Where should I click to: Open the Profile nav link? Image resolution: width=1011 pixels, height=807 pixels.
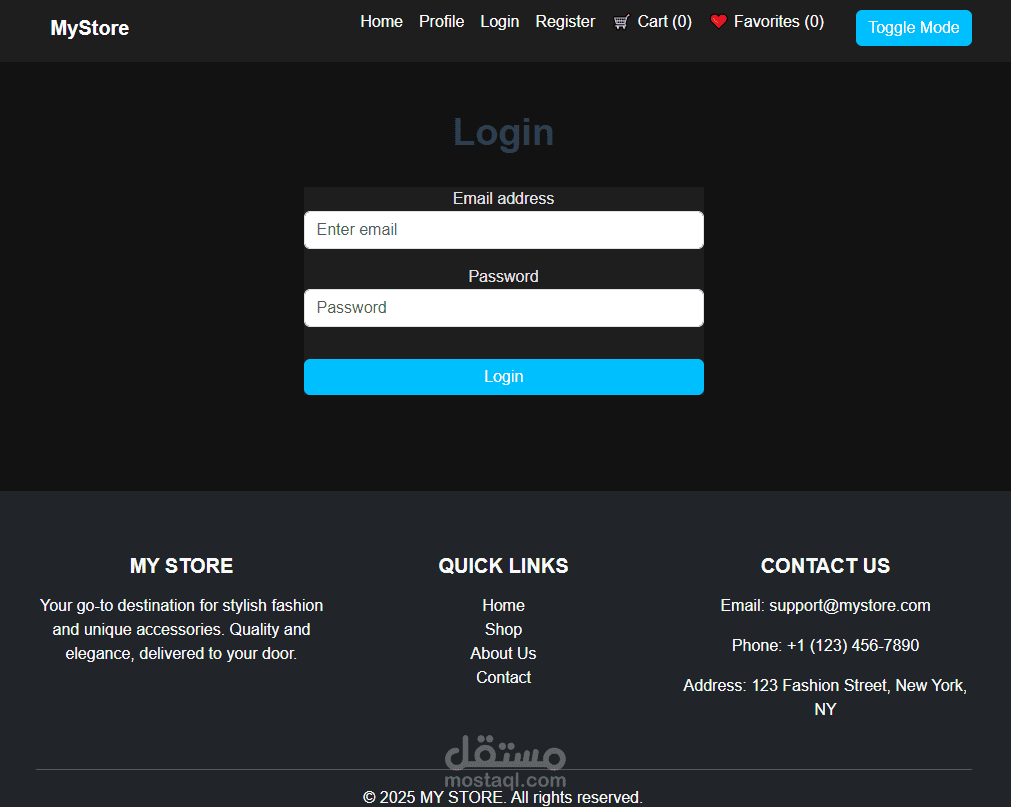pyautogui.click(x=441, y=21)
